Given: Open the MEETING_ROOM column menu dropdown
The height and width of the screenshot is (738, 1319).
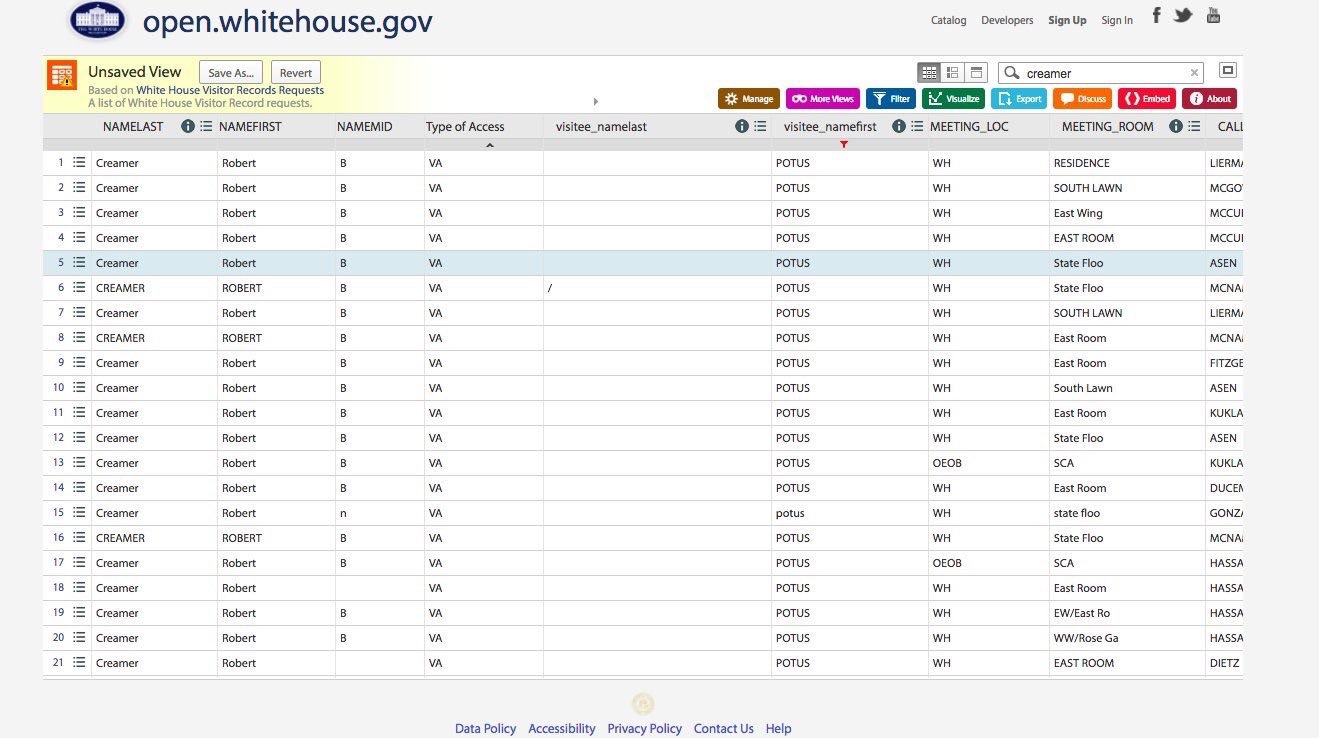Looking at the screenshot, I should pyautogui.click(x=1194, y=126).
